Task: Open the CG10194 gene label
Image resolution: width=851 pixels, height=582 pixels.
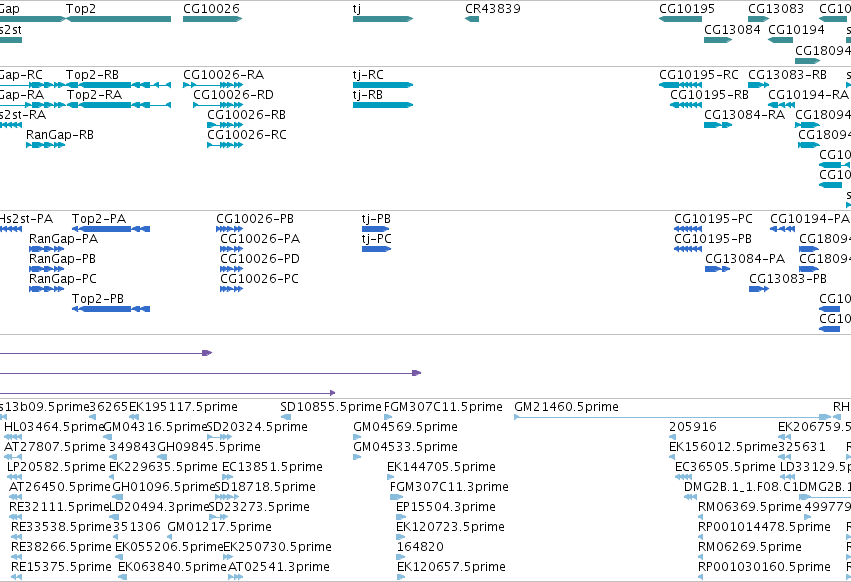Action: (x=796, y=29)
